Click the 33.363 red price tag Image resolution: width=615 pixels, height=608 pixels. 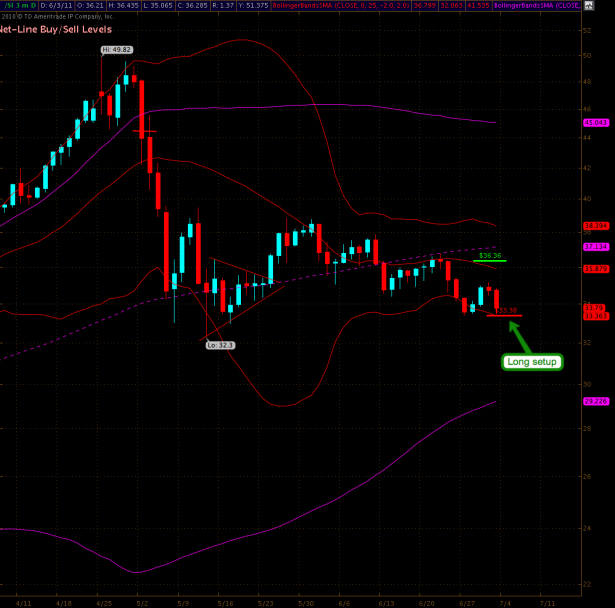pos(596,316)
